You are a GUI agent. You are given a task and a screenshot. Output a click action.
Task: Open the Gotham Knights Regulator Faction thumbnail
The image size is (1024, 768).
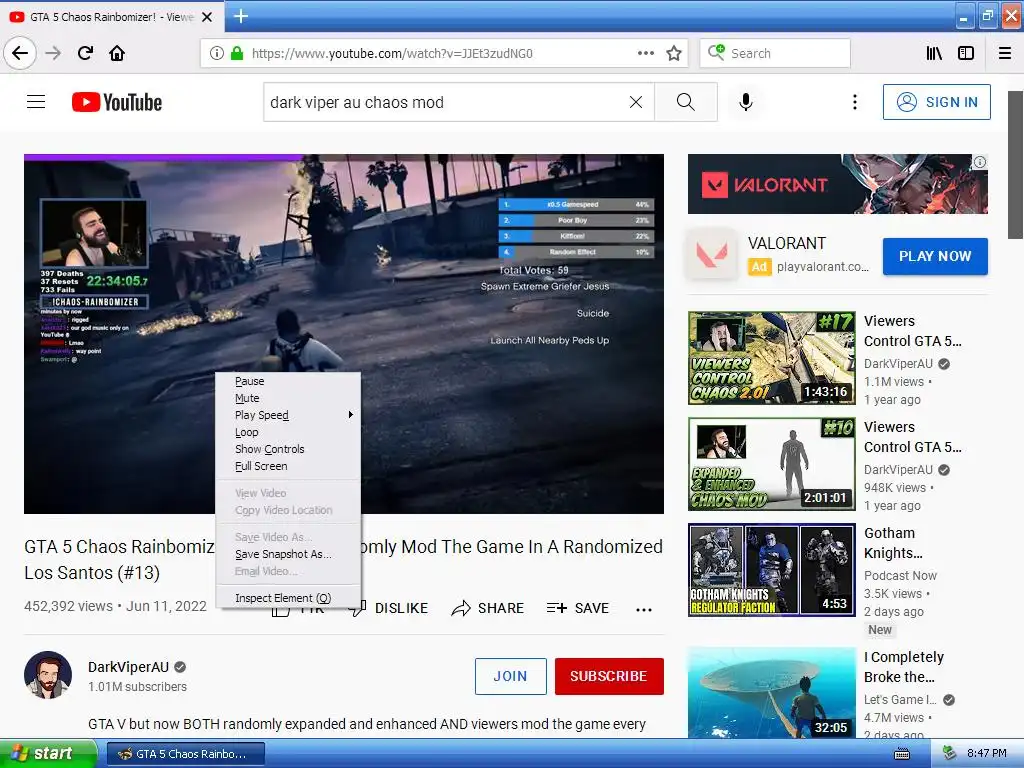(771, 569)
